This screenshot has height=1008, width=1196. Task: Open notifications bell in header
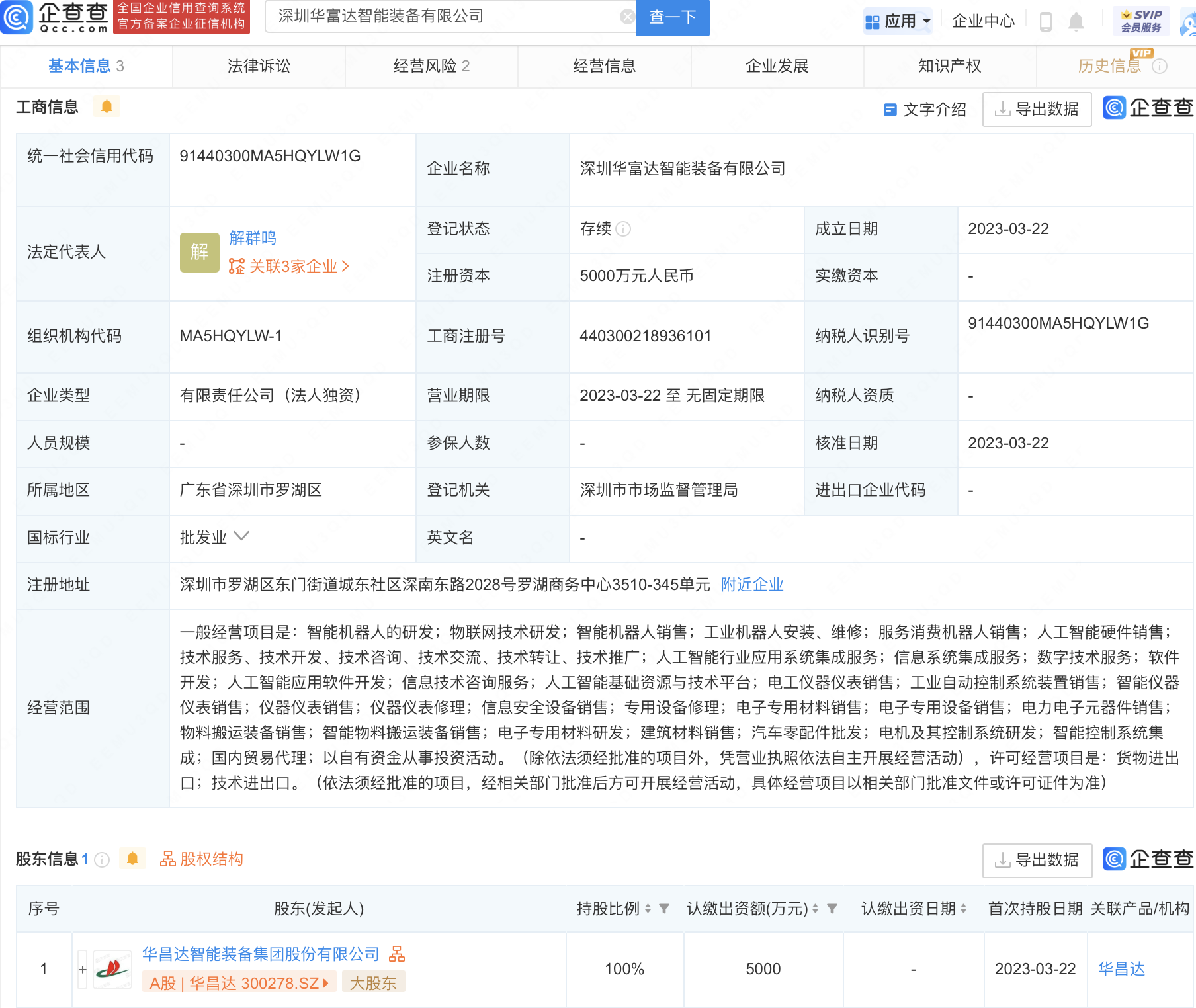[1076, 22]
